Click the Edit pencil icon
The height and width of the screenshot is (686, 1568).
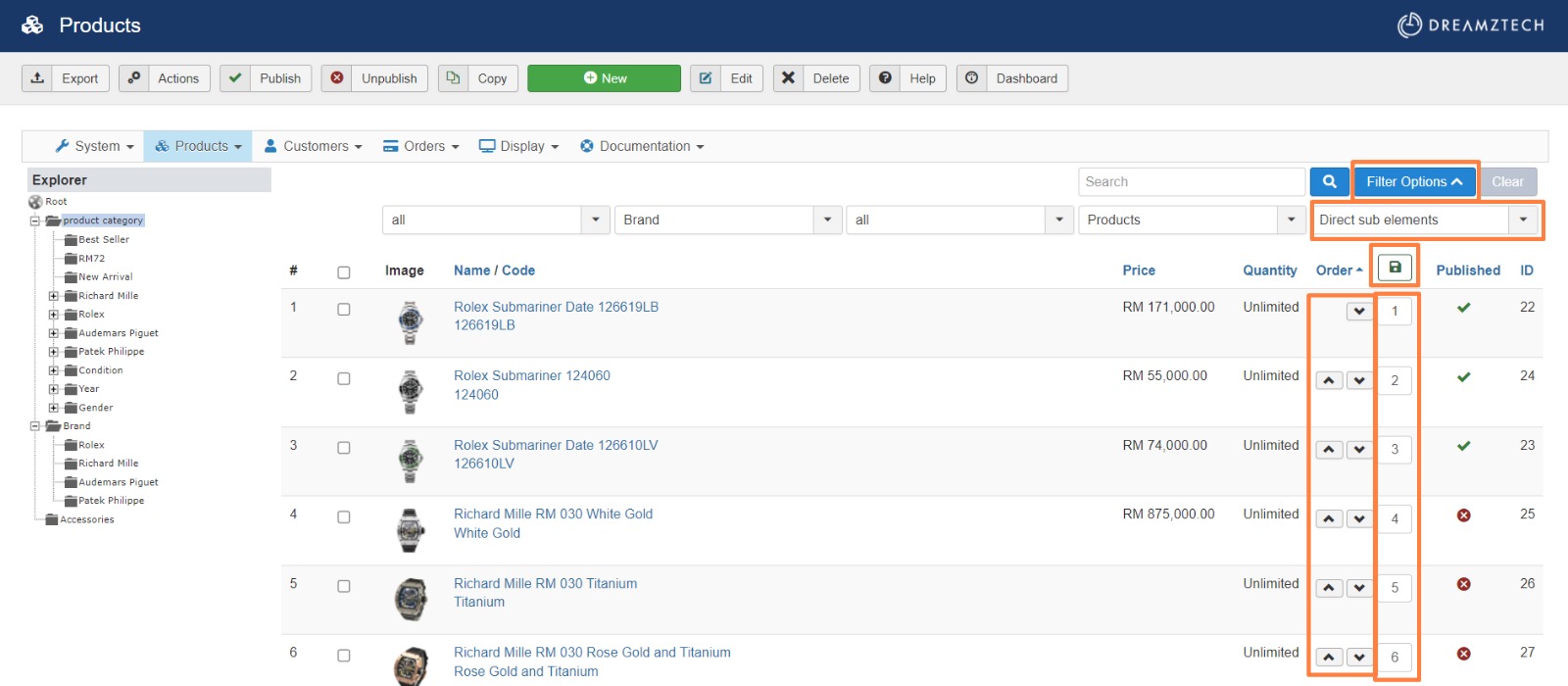click(706, 78)
